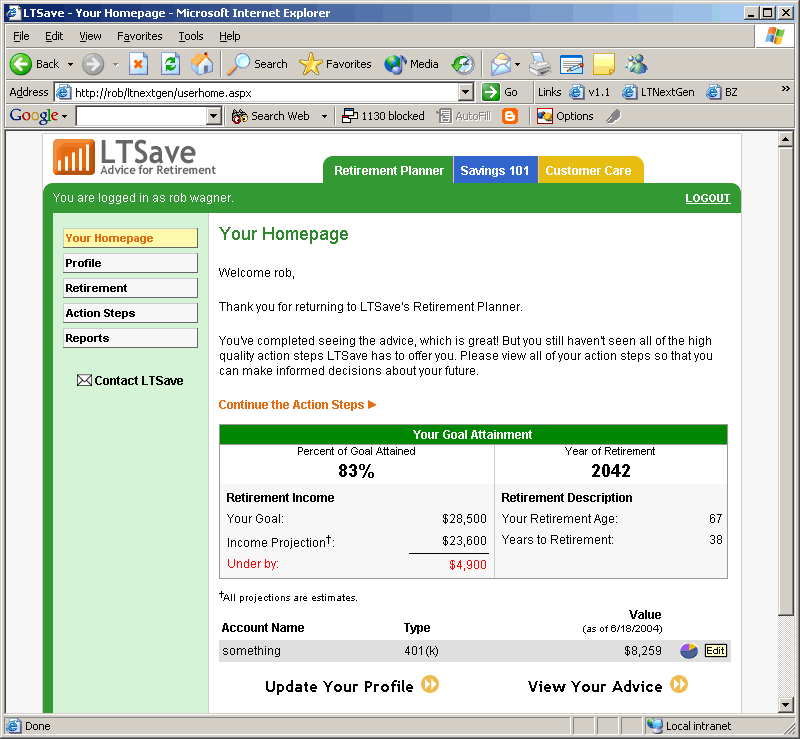Image resolution: width=800 pixels, height=739 pixels.
Task: Click the Messenger icon in browser toolbar
Action: (x=636, y=64)
